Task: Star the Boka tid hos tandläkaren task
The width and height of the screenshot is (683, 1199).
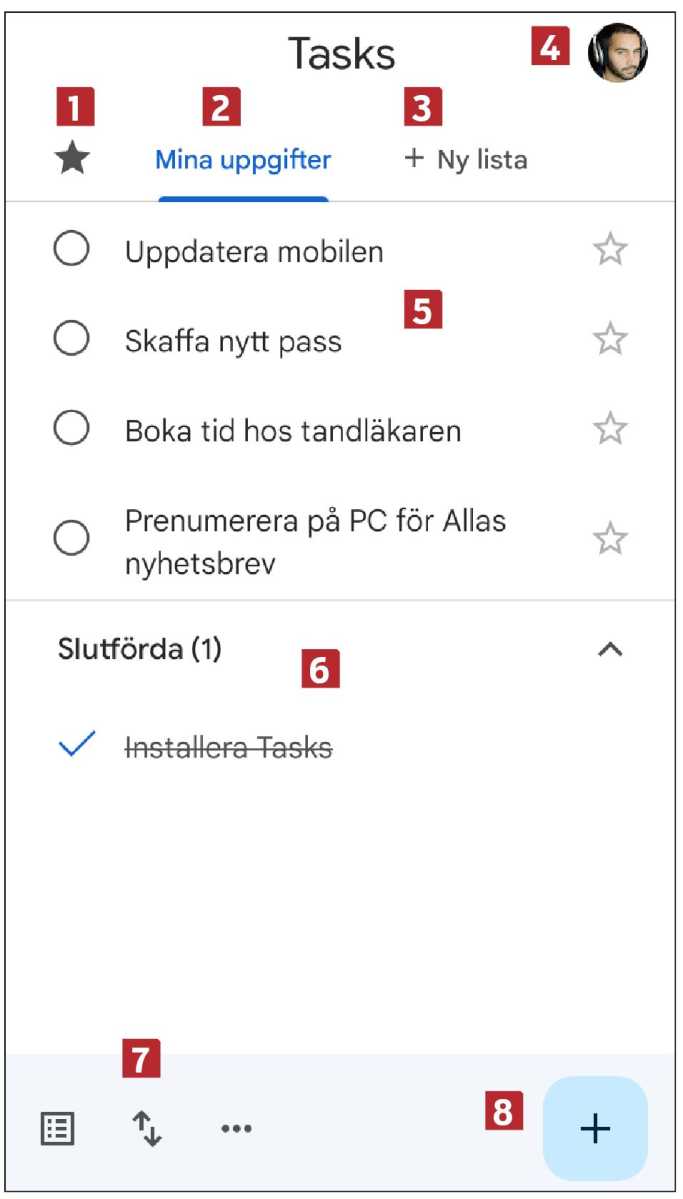Action: click(608, 427)
